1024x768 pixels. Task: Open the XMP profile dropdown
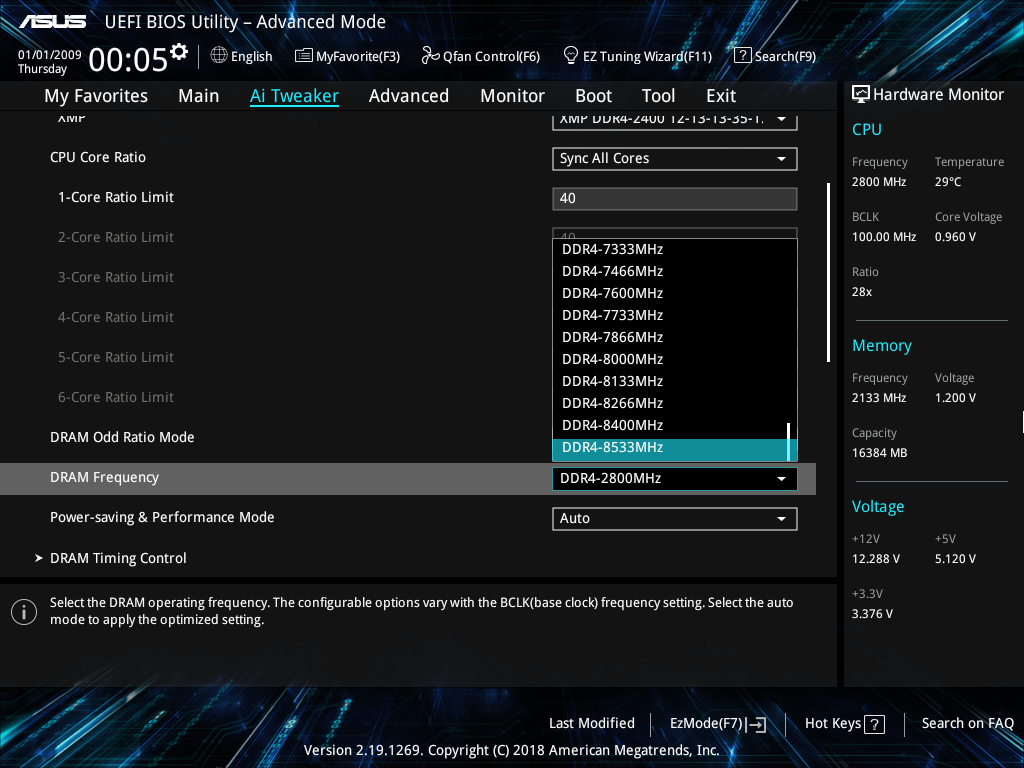pos(675,121)
